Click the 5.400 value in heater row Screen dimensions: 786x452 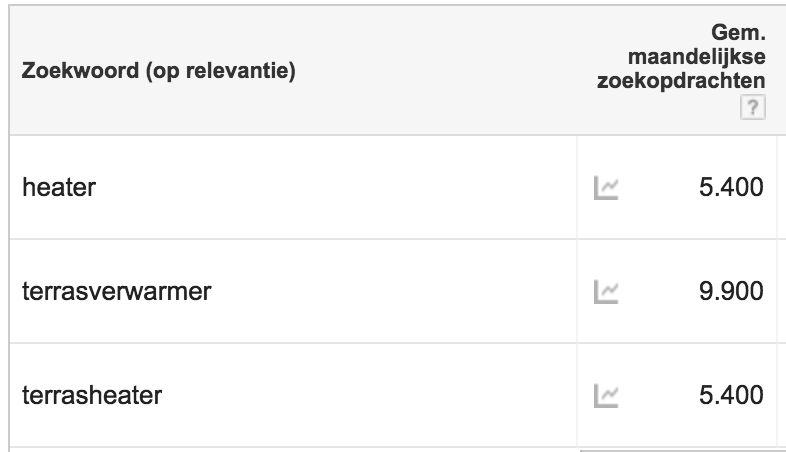tap(731, 187)
